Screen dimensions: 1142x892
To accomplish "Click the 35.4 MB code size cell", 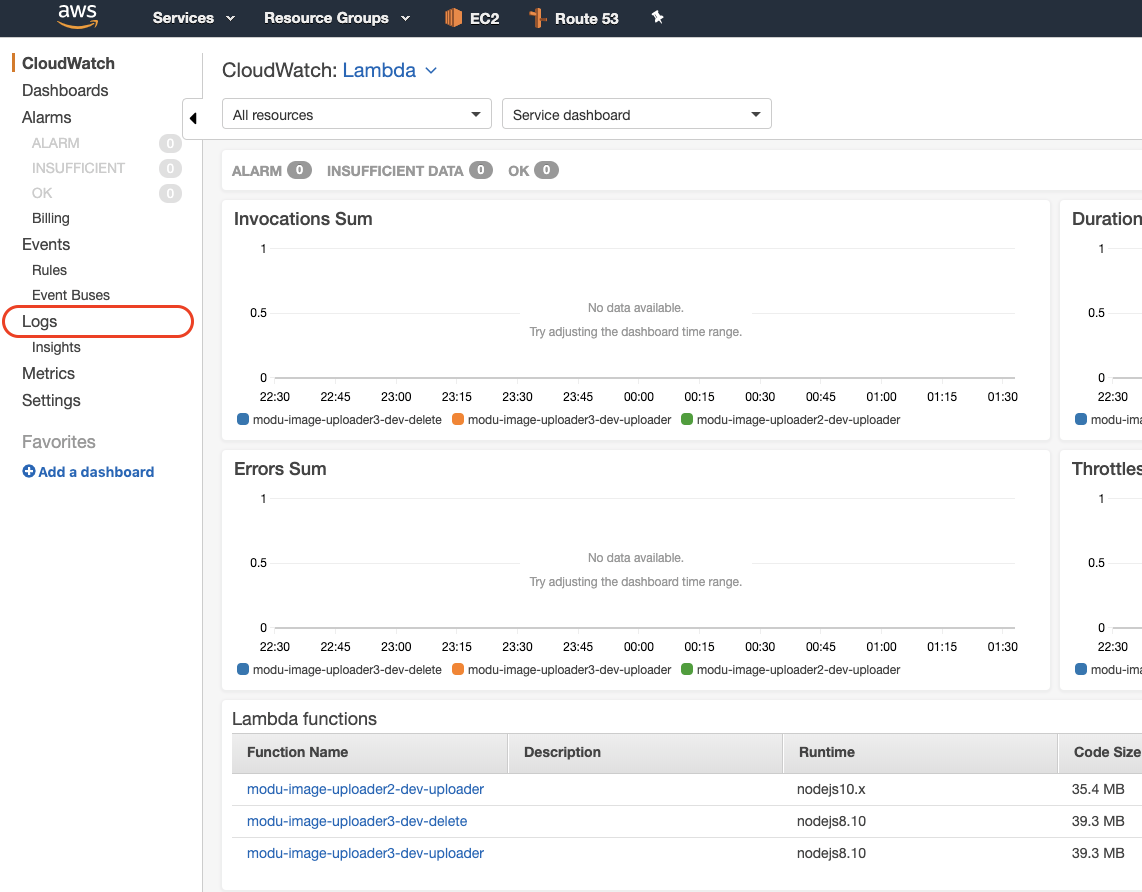I will point(1098,789).
